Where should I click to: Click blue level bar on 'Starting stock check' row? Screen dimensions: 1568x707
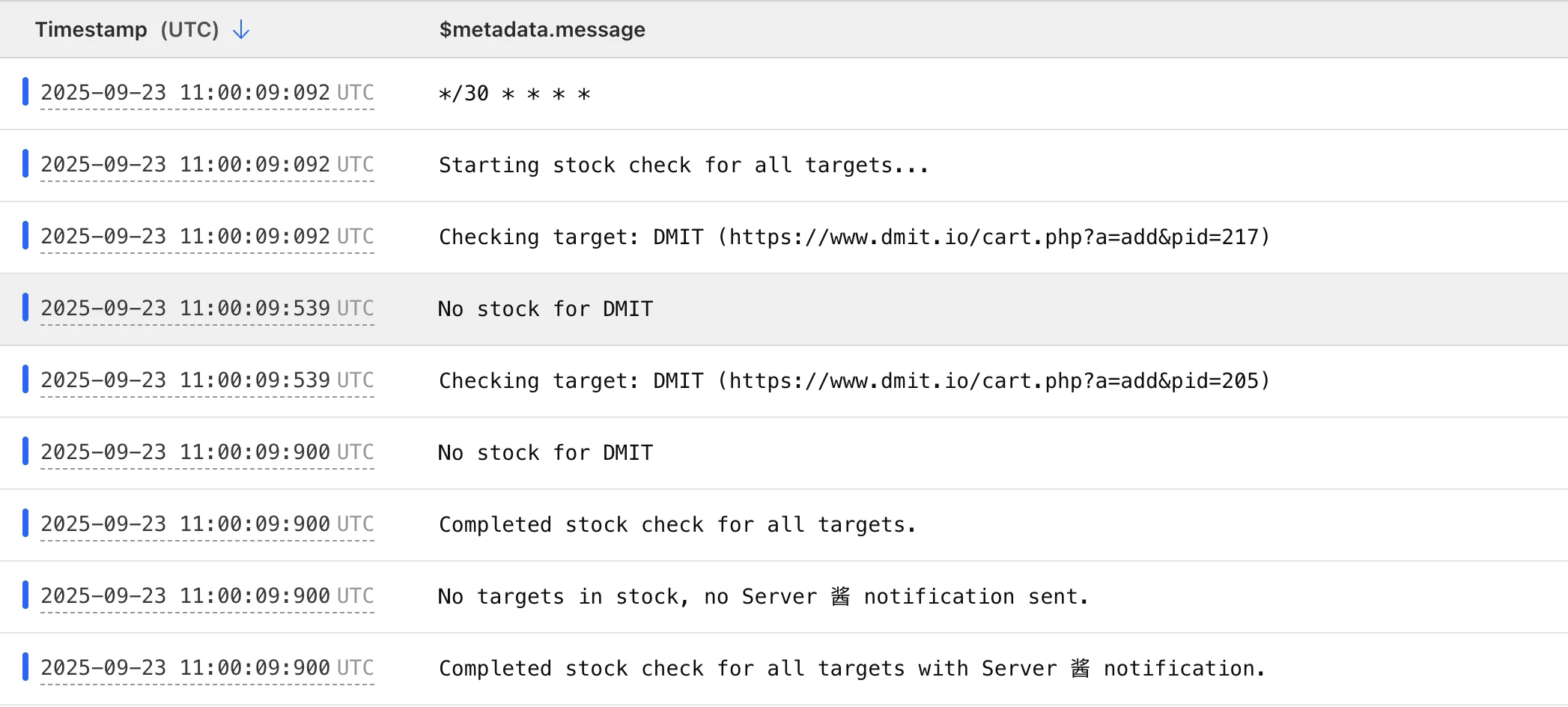25,163
